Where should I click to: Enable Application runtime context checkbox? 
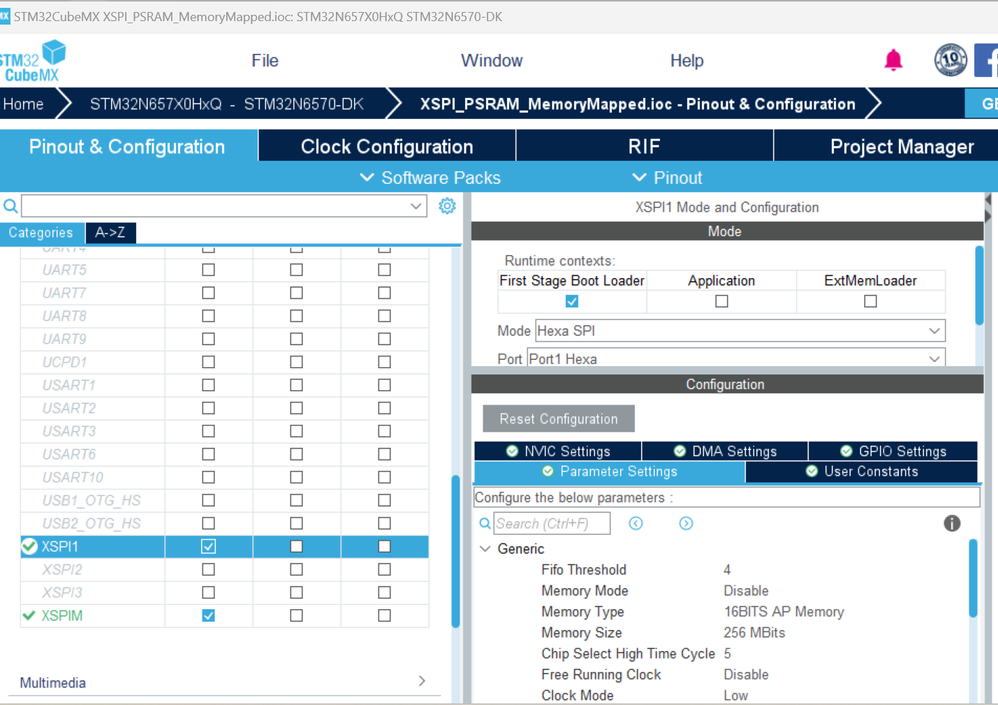[x=721, y=301]
